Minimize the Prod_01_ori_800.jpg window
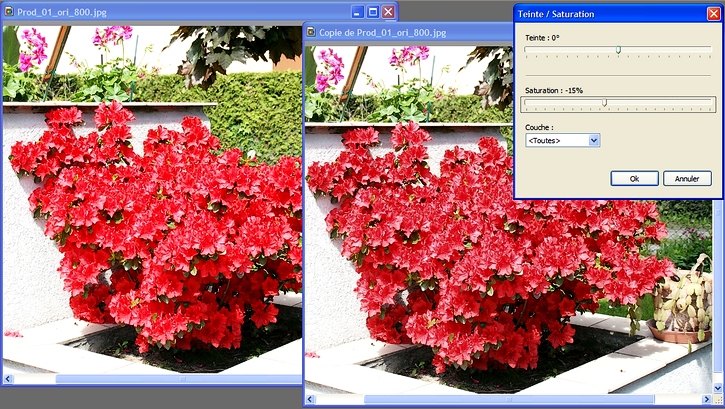Screen dimensions: 725x409 click(x=357, y=12)
